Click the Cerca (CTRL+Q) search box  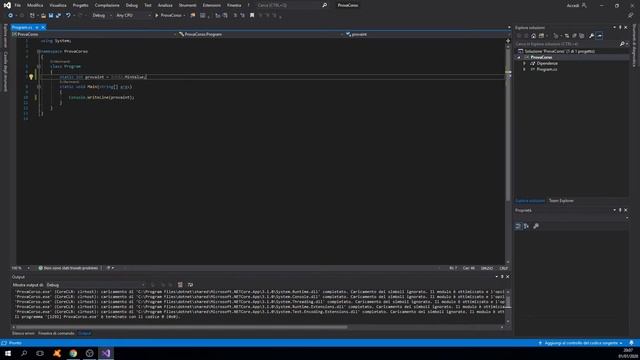pyautogui.click(x=291, y=5)
